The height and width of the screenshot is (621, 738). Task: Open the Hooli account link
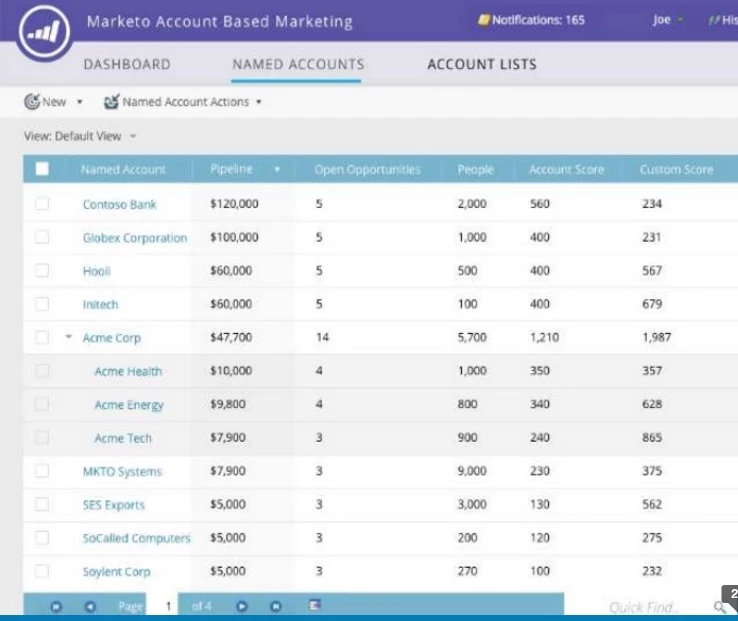click(96, 271)
